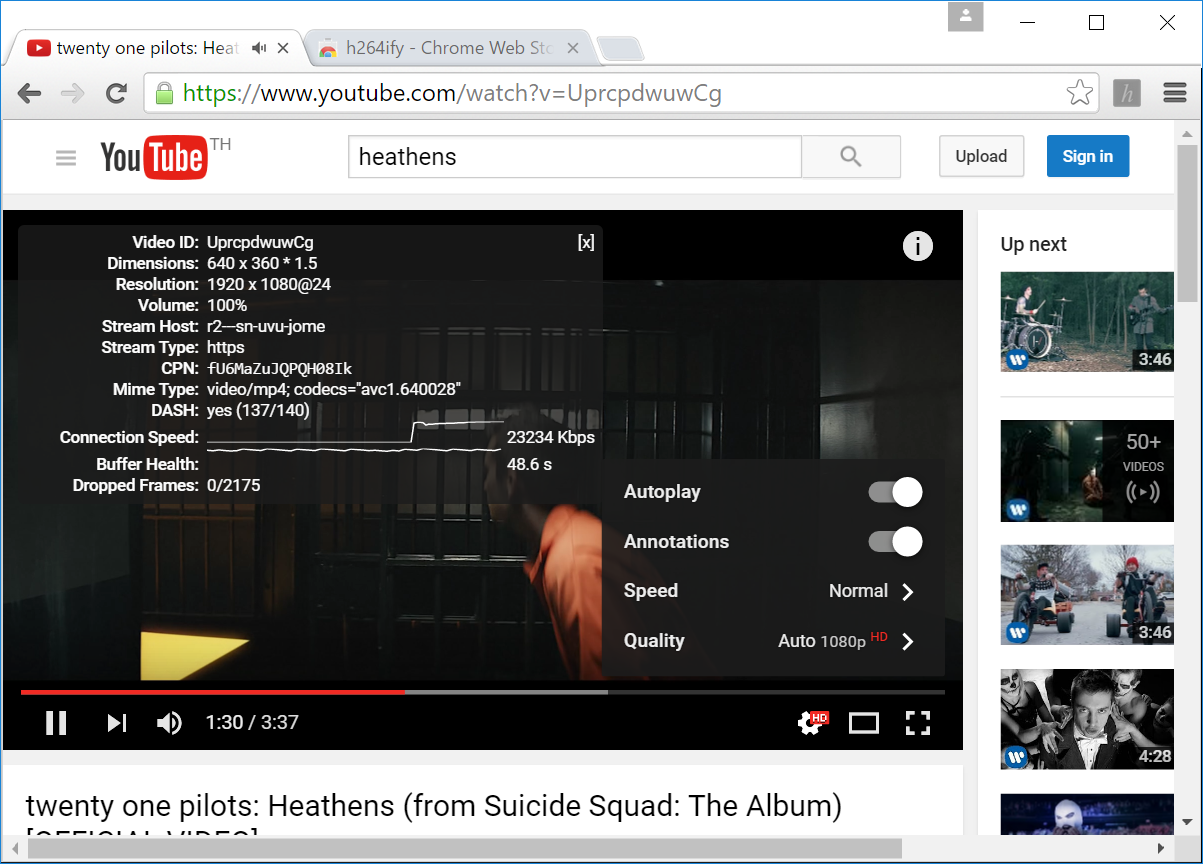This screenshot has width=1203, height=864.
Task: Click the Upload button
Action: [x=981, y=156]
